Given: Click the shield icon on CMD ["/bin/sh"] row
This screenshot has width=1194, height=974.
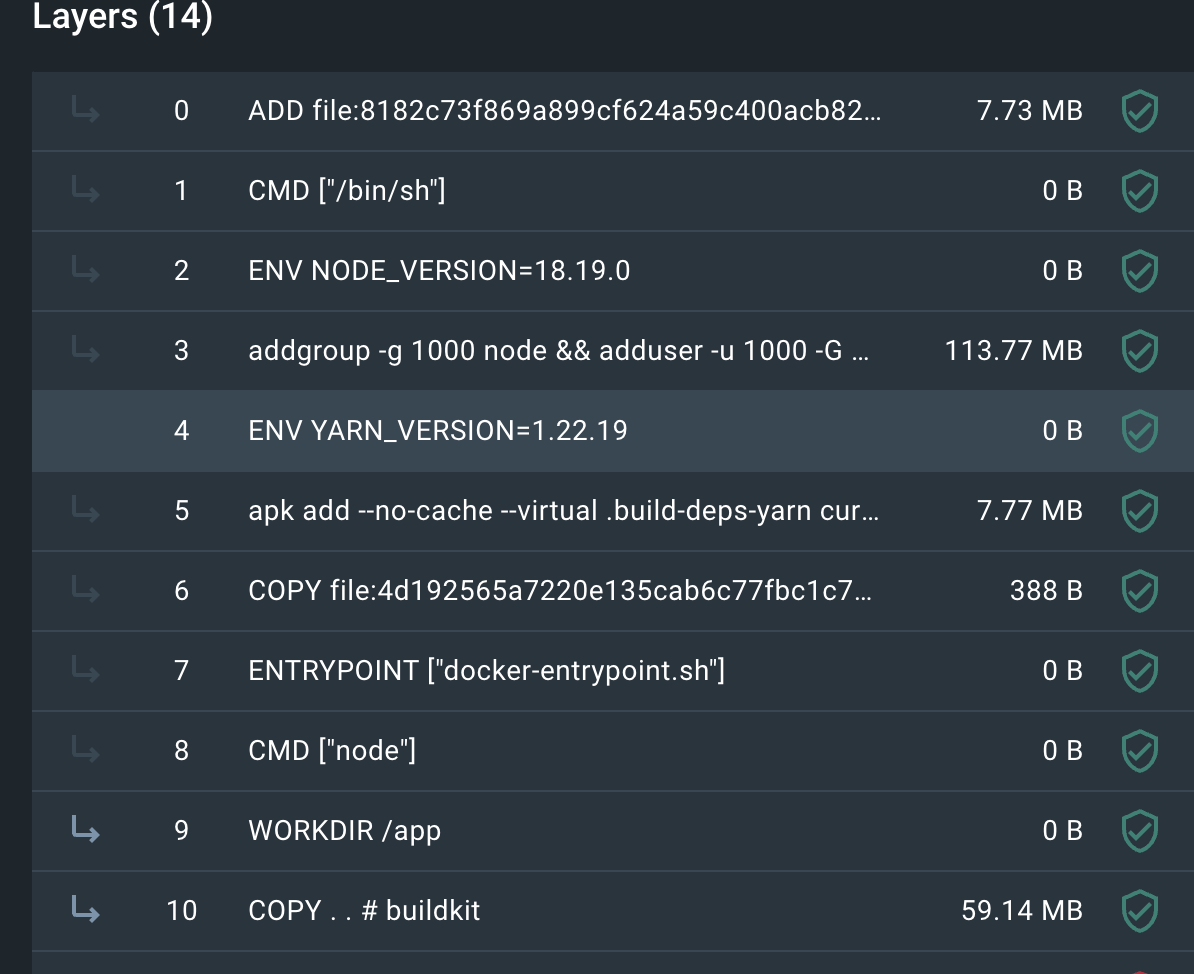Looking at the screenshot, I should (1140, 191).
